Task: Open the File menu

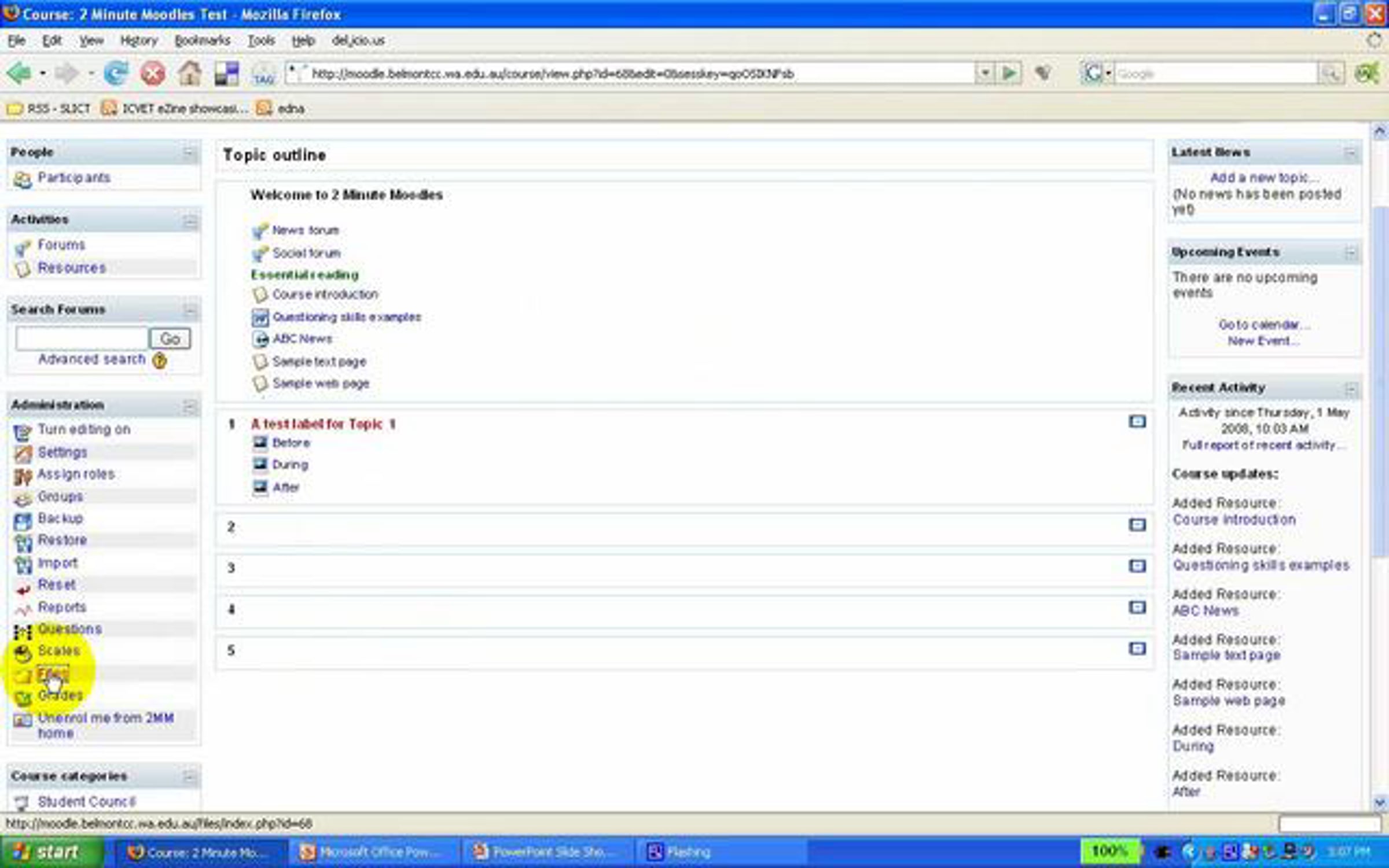Action: pos(16,41)
